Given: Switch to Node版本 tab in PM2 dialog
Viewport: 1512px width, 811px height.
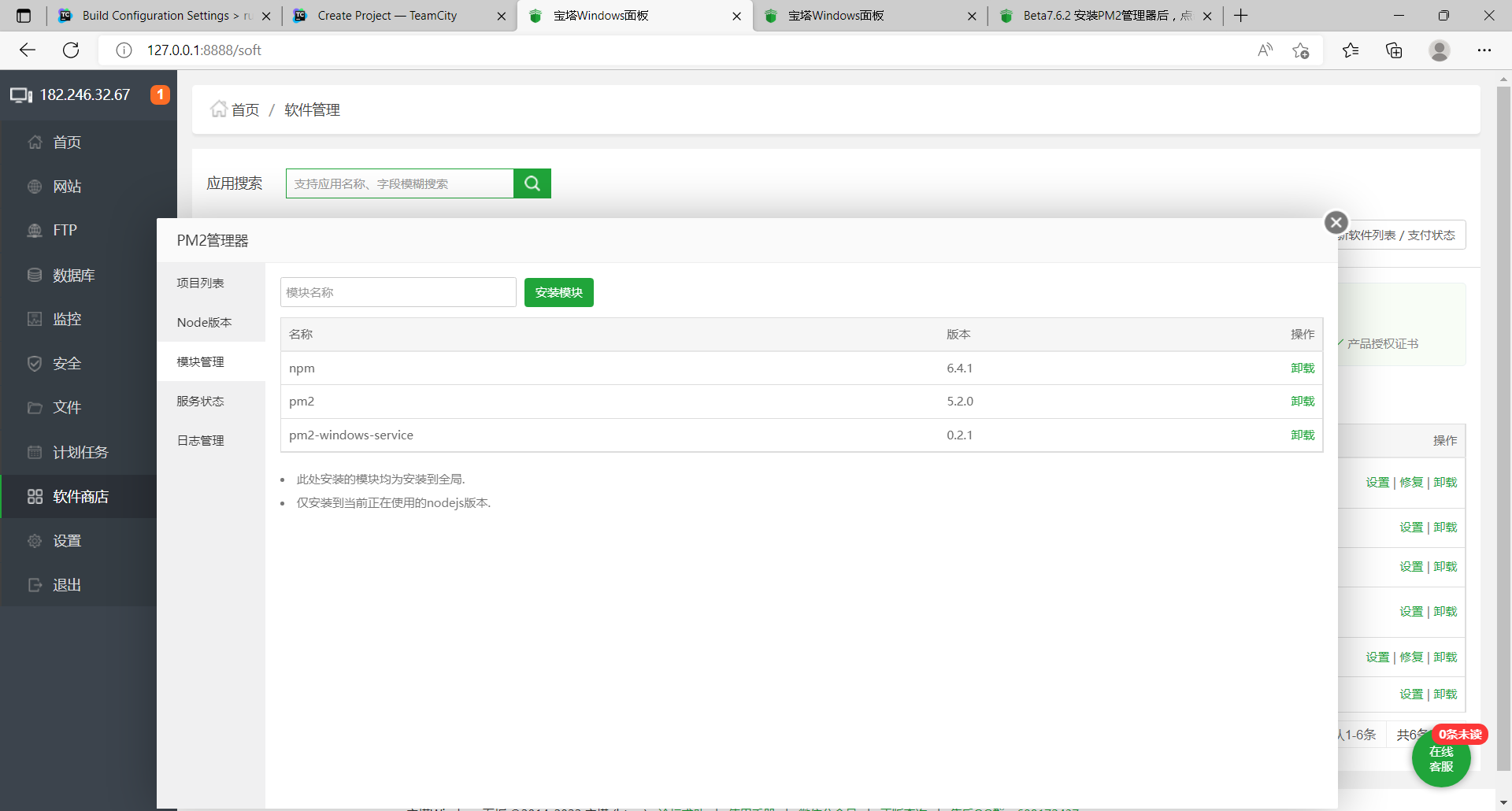Looking at the screenshot, I should pos(211,322).
